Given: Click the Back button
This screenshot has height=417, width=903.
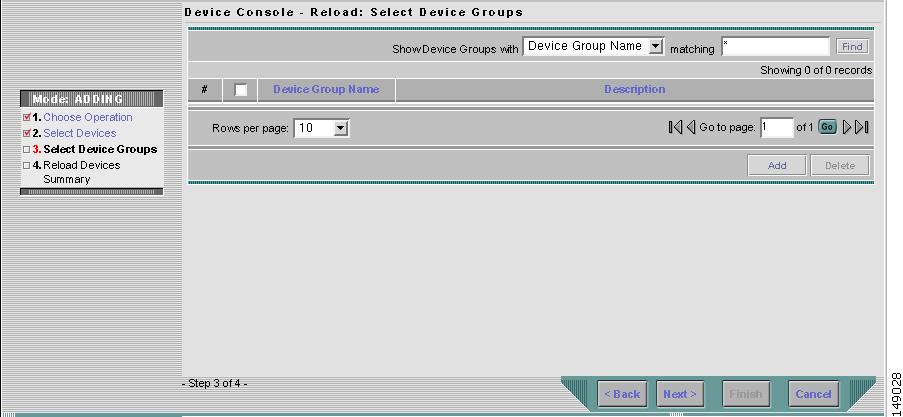Looking at the screenshot, I should coord(622,394).
